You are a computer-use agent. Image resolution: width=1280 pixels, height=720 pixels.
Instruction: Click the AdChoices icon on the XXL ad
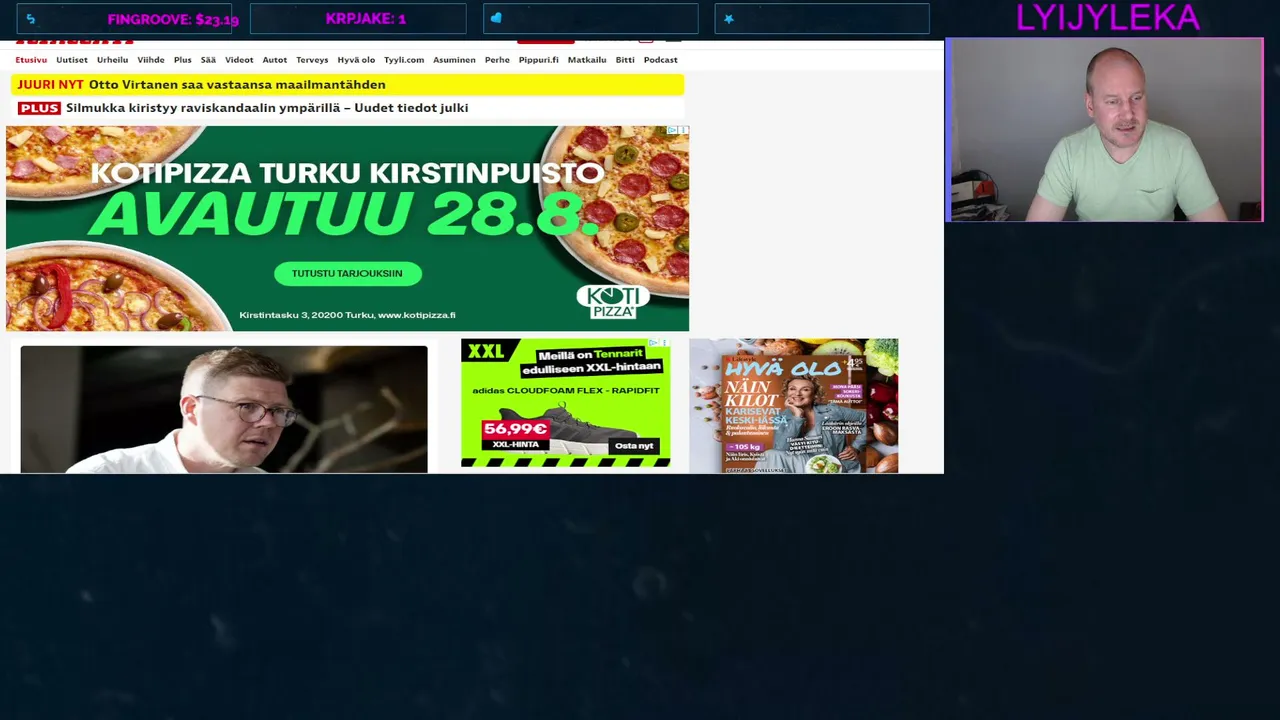pos(654,343)
